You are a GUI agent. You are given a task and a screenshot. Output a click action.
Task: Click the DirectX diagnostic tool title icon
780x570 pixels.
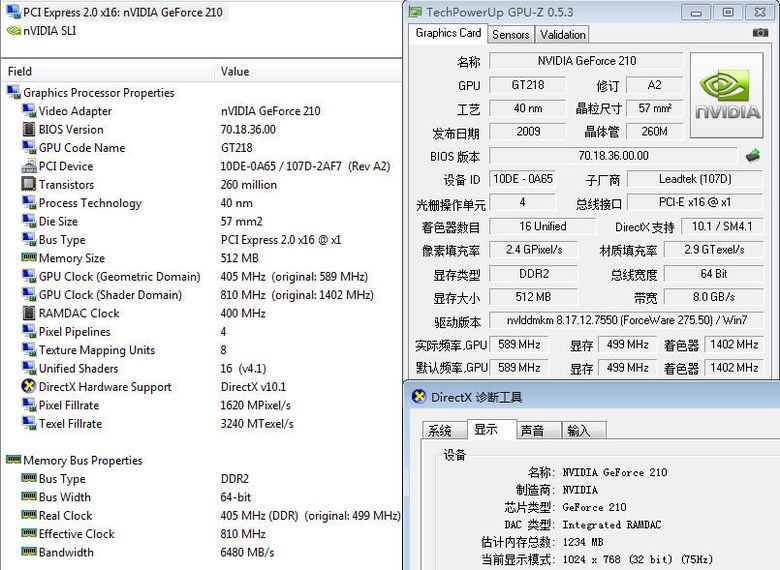419,396
